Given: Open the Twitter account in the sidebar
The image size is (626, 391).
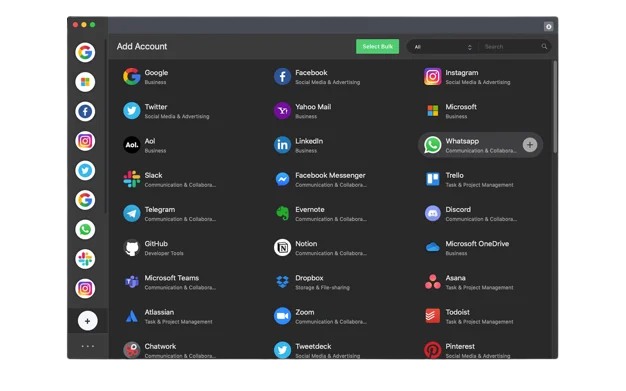Looking at the screenshot, I should [85, 171].
